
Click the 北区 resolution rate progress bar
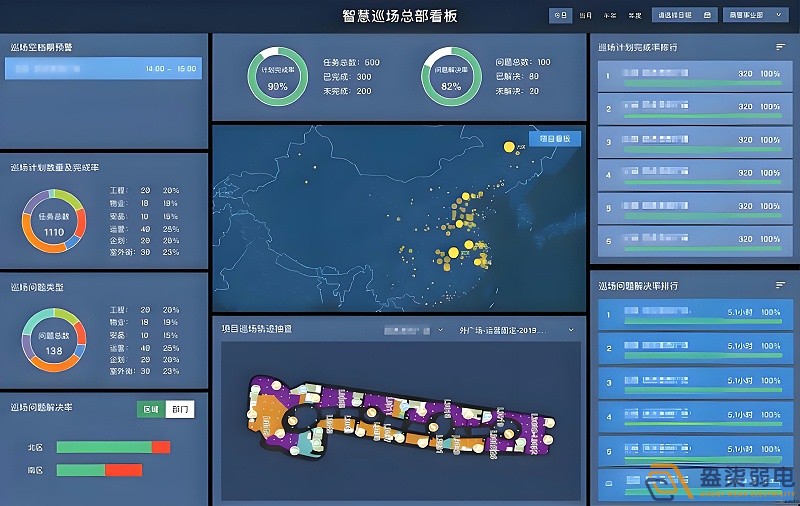(x=113, y=447)
